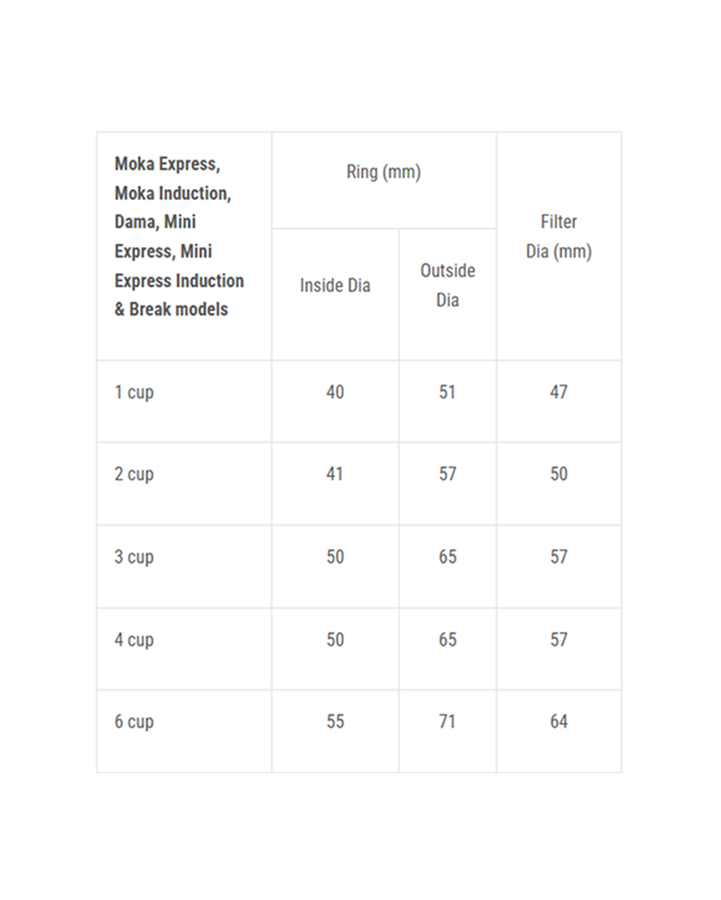Viewport: 721px width, 900px height.
Task: Click the 3 cup outside diameter cell
Action: pyautogui.click(x=447, y=558)
